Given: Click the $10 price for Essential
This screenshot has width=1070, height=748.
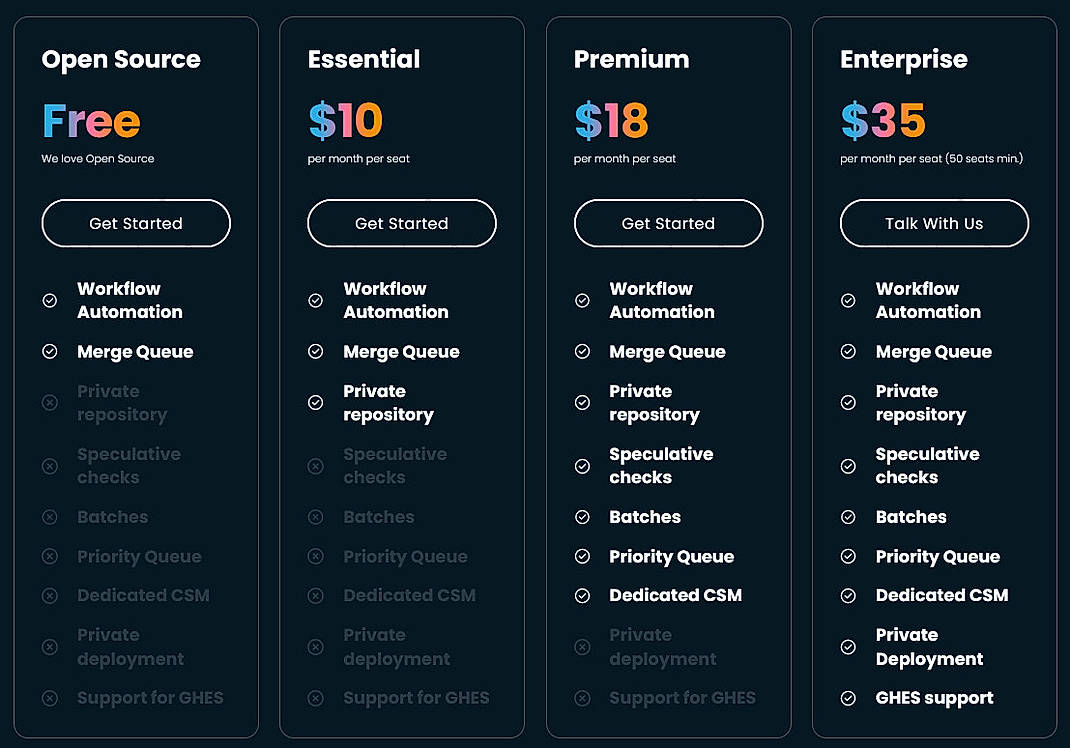Looking at the screenshot, I should pos(343,120).
